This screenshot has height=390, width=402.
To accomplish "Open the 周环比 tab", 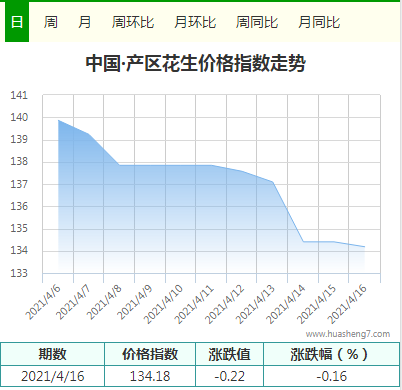I will click(133, 22).
